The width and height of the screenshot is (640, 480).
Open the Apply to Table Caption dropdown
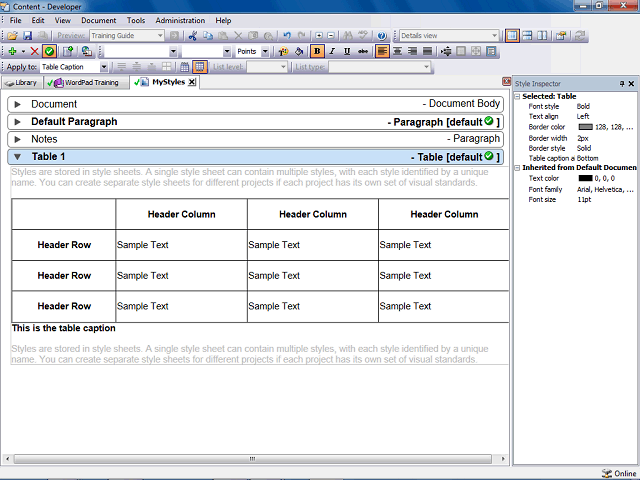click(104, 67)
